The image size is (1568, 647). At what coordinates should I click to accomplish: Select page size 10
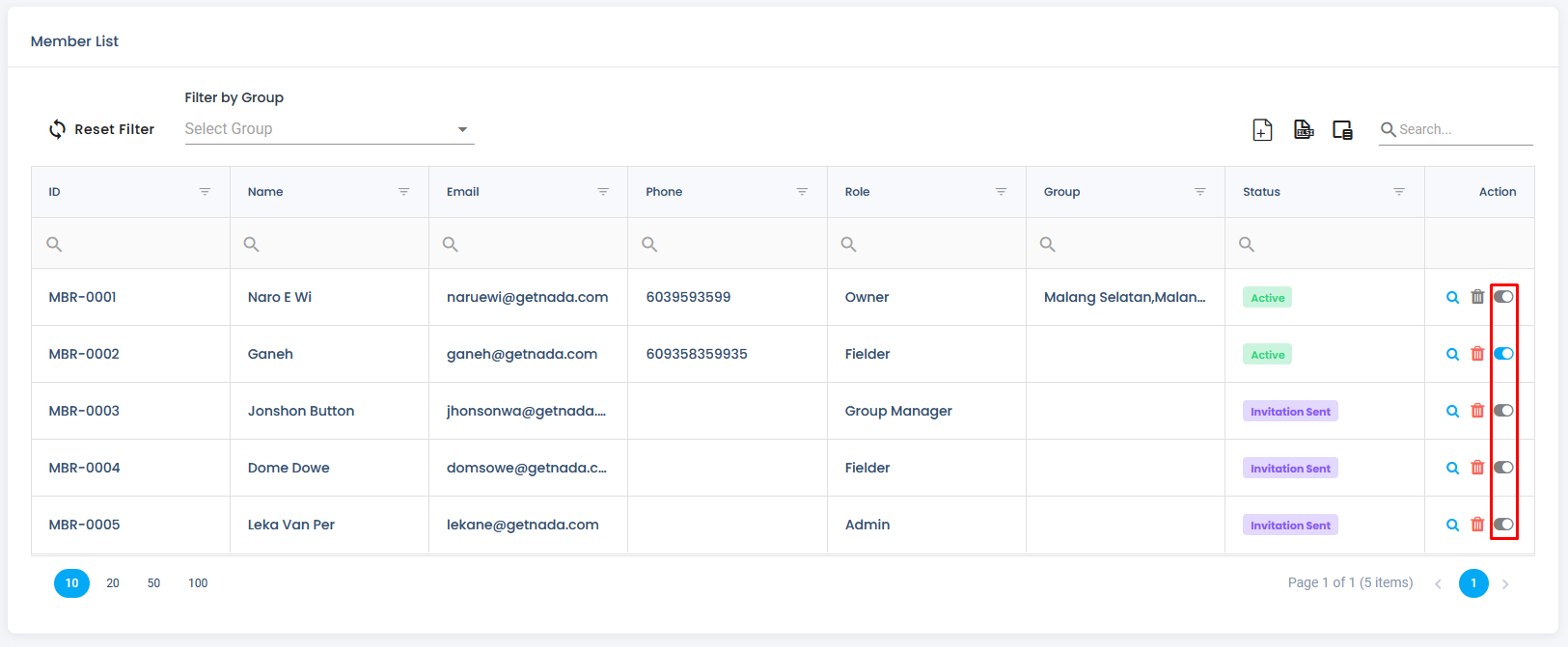[x=71, y=583]
